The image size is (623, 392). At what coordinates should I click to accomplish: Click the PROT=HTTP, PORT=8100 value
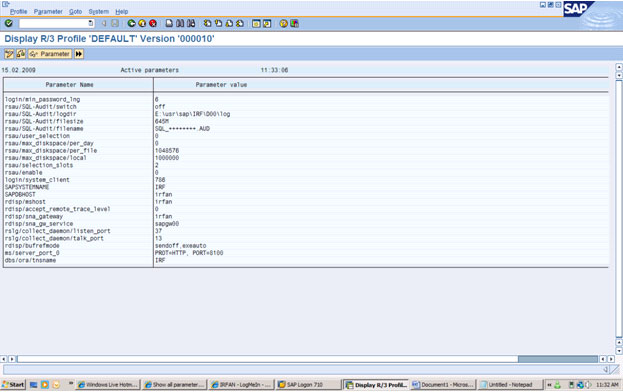tap(189, 253)
